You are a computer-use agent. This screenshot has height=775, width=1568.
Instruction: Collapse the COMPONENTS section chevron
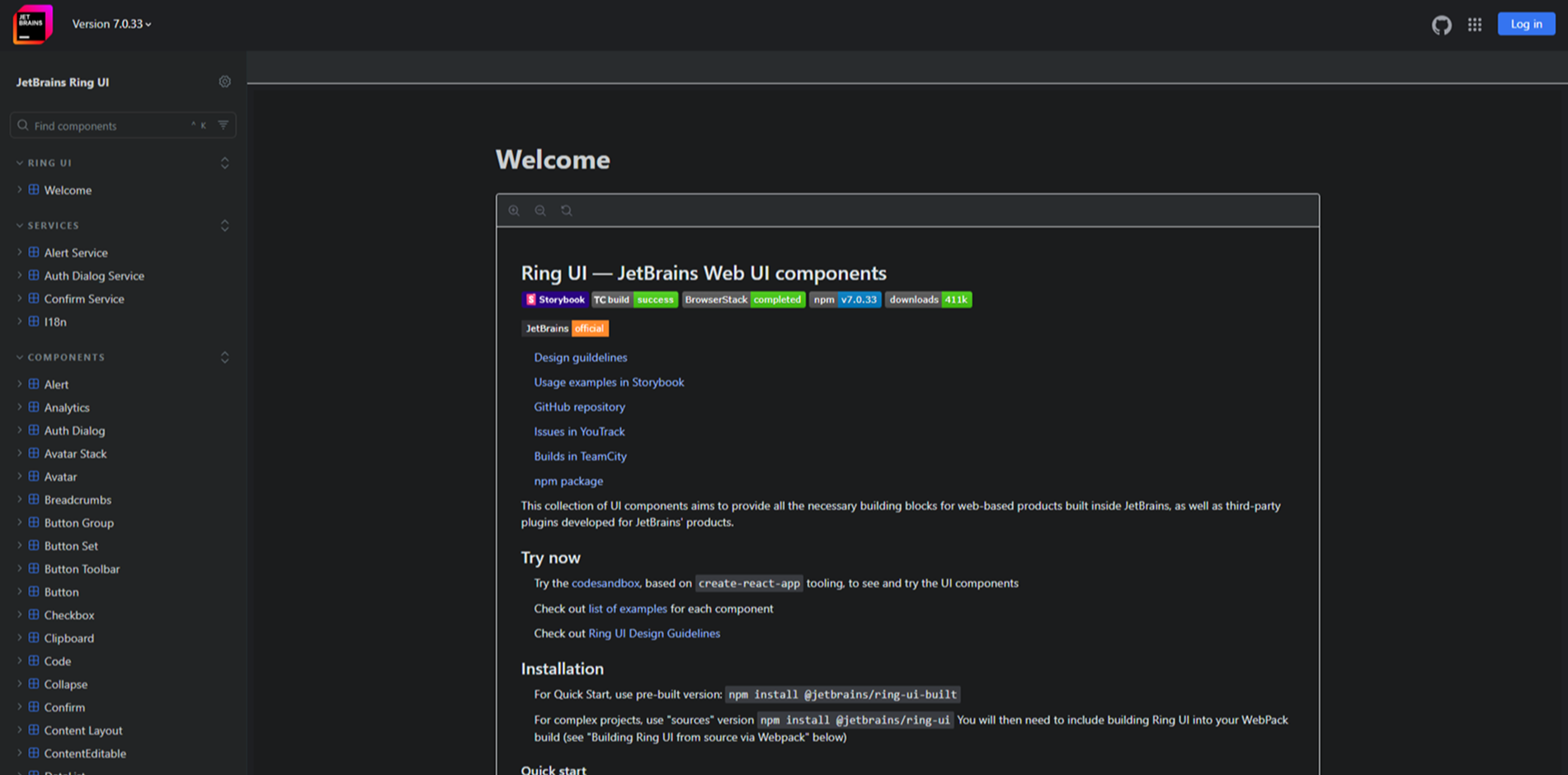coord(20,358)
